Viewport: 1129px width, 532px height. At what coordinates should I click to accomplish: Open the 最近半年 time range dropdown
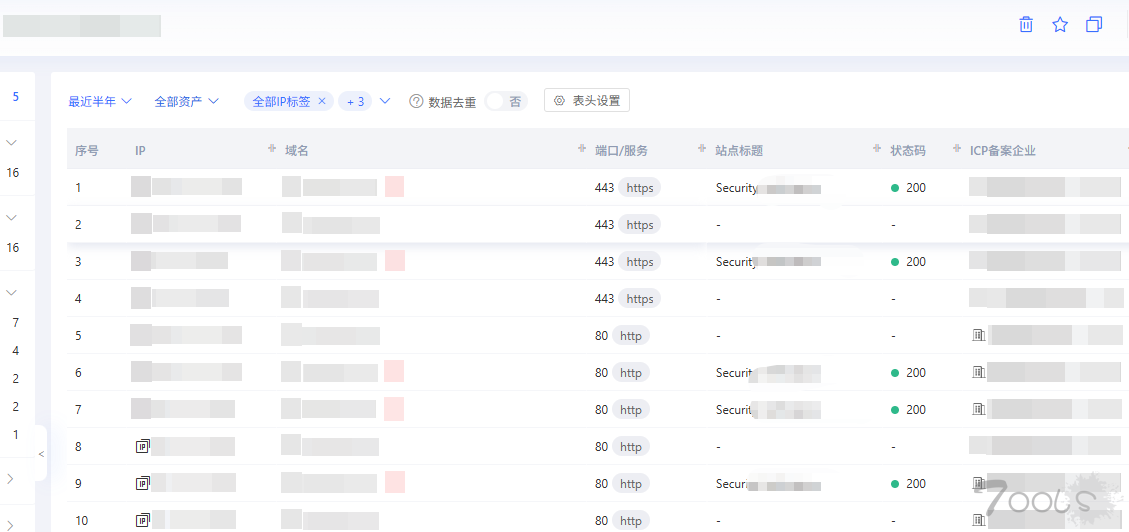100,102
